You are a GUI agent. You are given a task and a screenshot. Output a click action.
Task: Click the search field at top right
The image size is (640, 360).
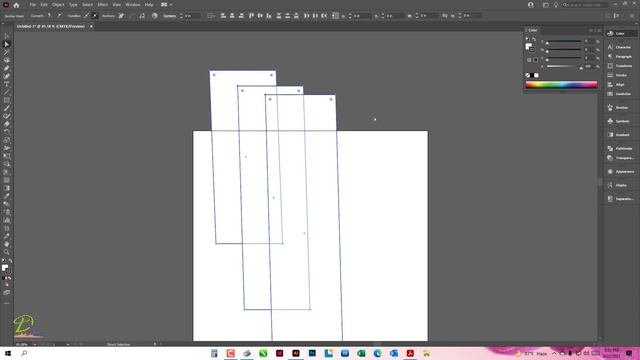tap(585, 5)
